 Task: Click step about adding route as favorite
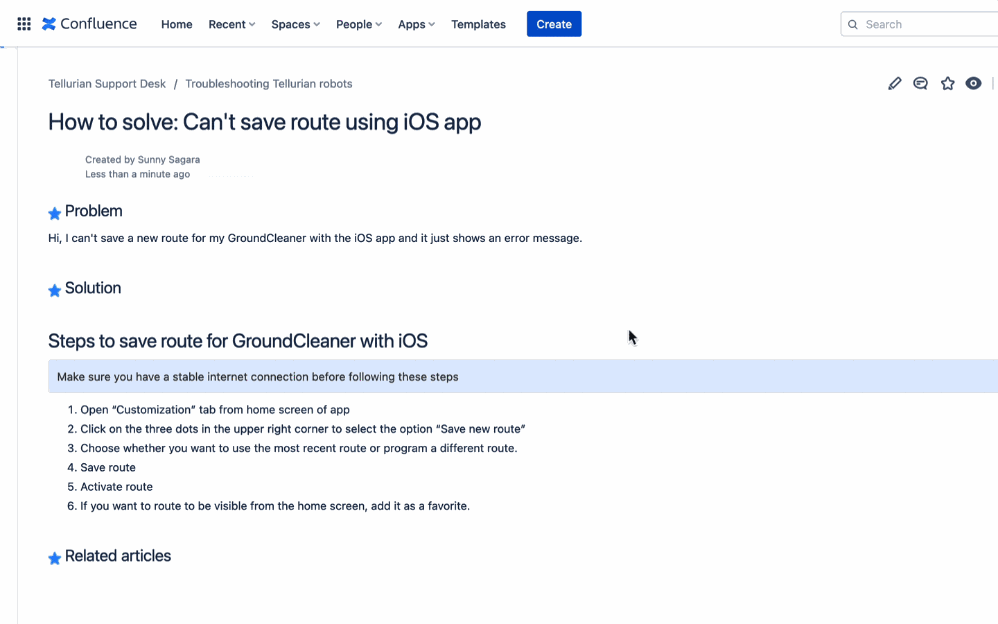coord(275,506)
